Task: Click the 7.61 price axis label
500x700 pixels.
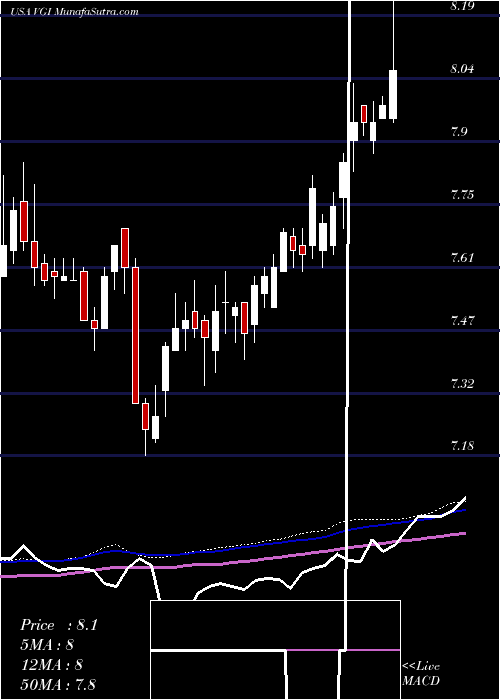Action: click(x=463, y=258)
